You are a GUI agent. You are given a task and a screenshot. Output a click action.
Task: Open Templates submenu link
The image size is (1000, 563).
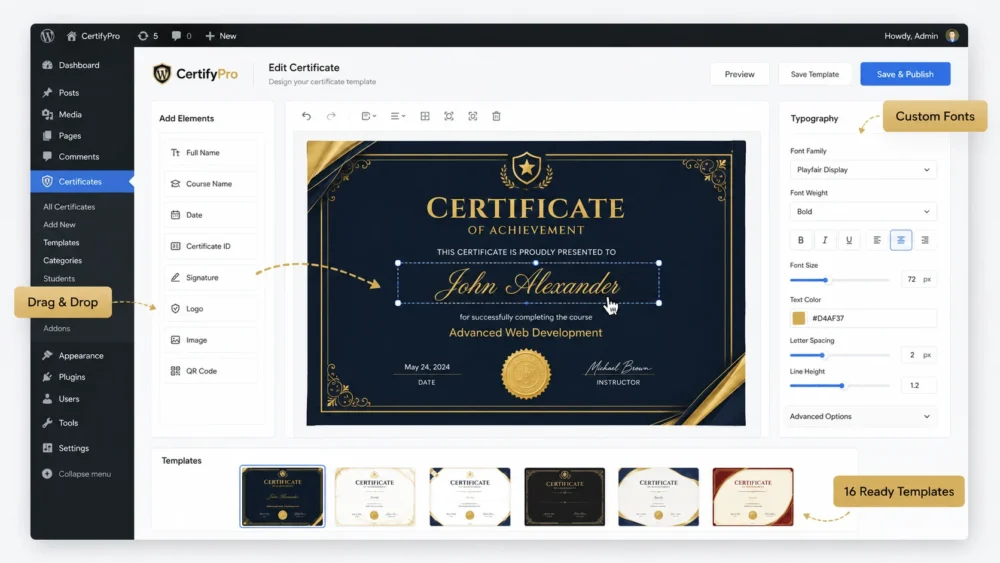pos(61,242)
